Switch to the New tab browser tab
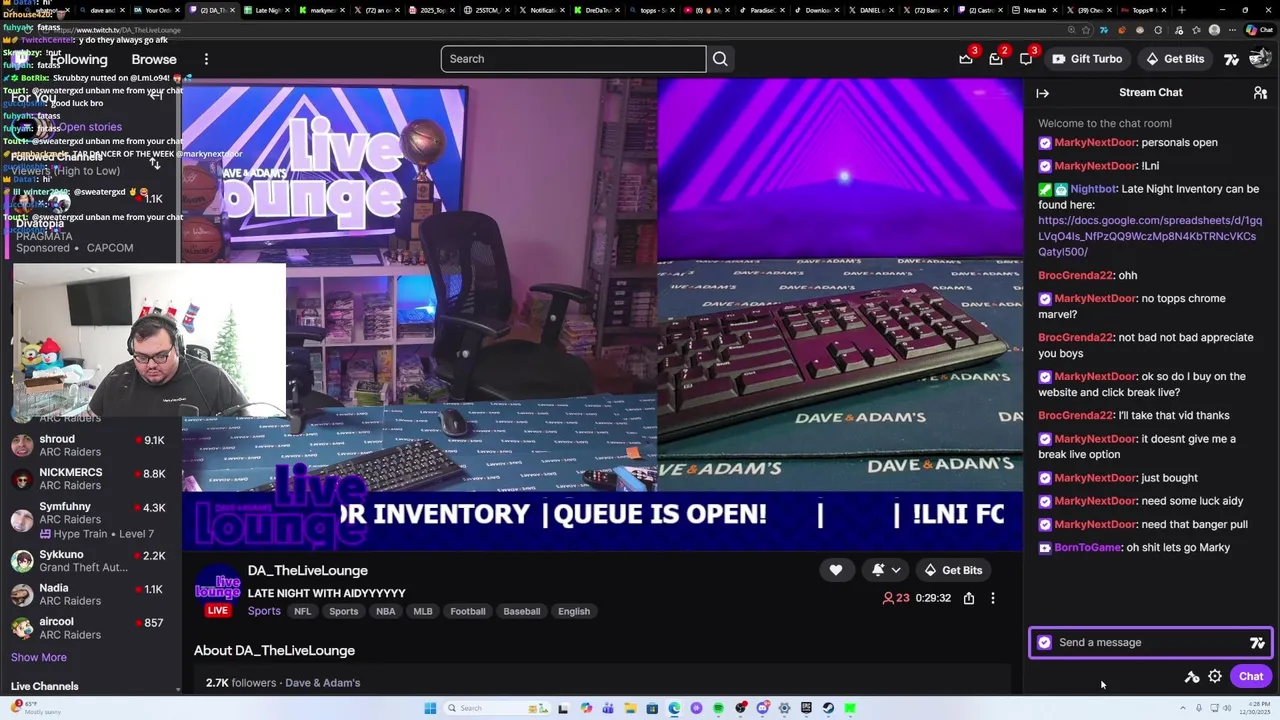Image resolution: width=1280 pixels, height=720 pixels. coord(1034,10)
